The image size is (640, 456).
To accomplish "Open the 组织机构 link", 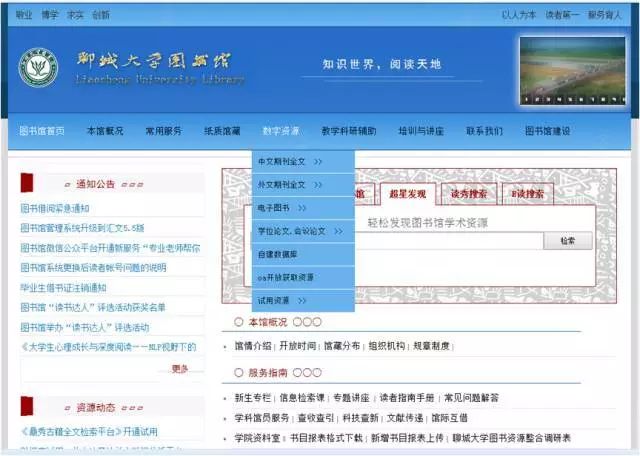I will click(x=387, y=346).
